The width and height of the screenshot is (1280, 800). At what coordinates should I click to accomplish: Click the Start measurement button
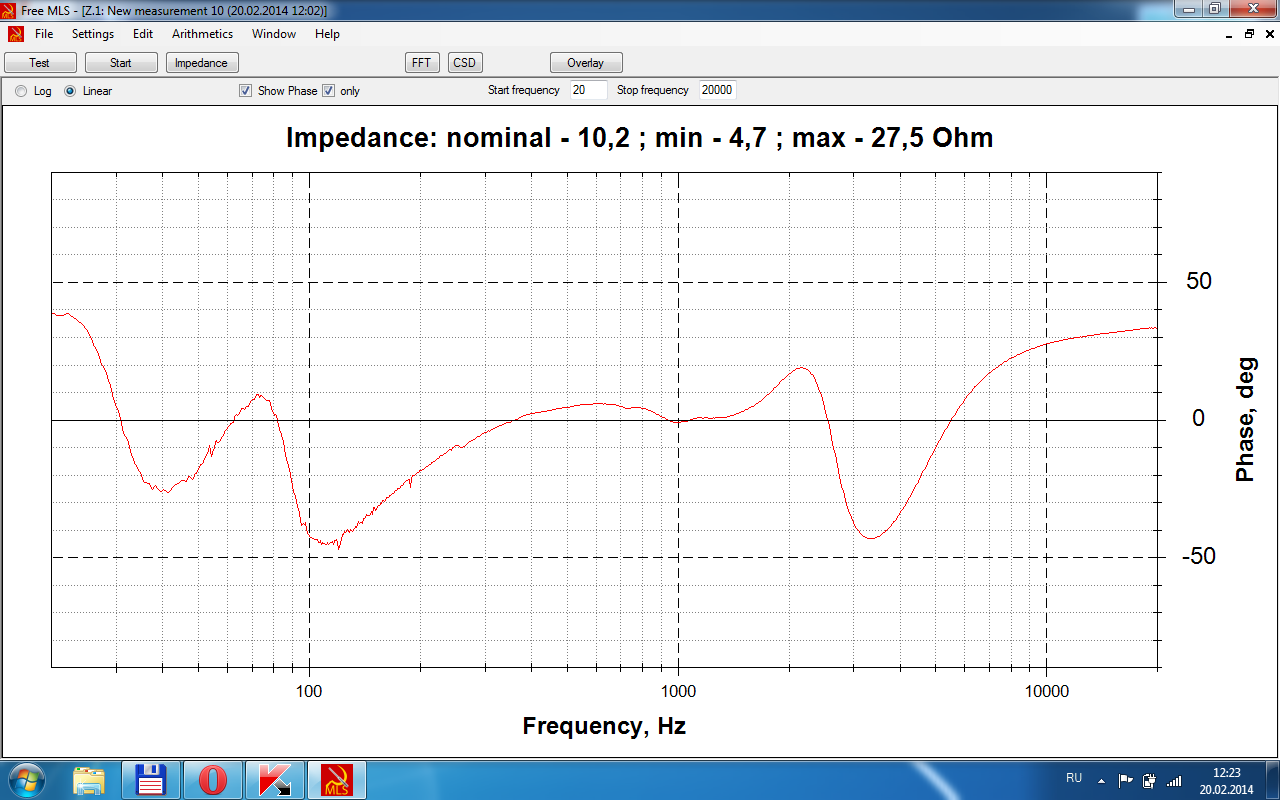coord(121,63)
